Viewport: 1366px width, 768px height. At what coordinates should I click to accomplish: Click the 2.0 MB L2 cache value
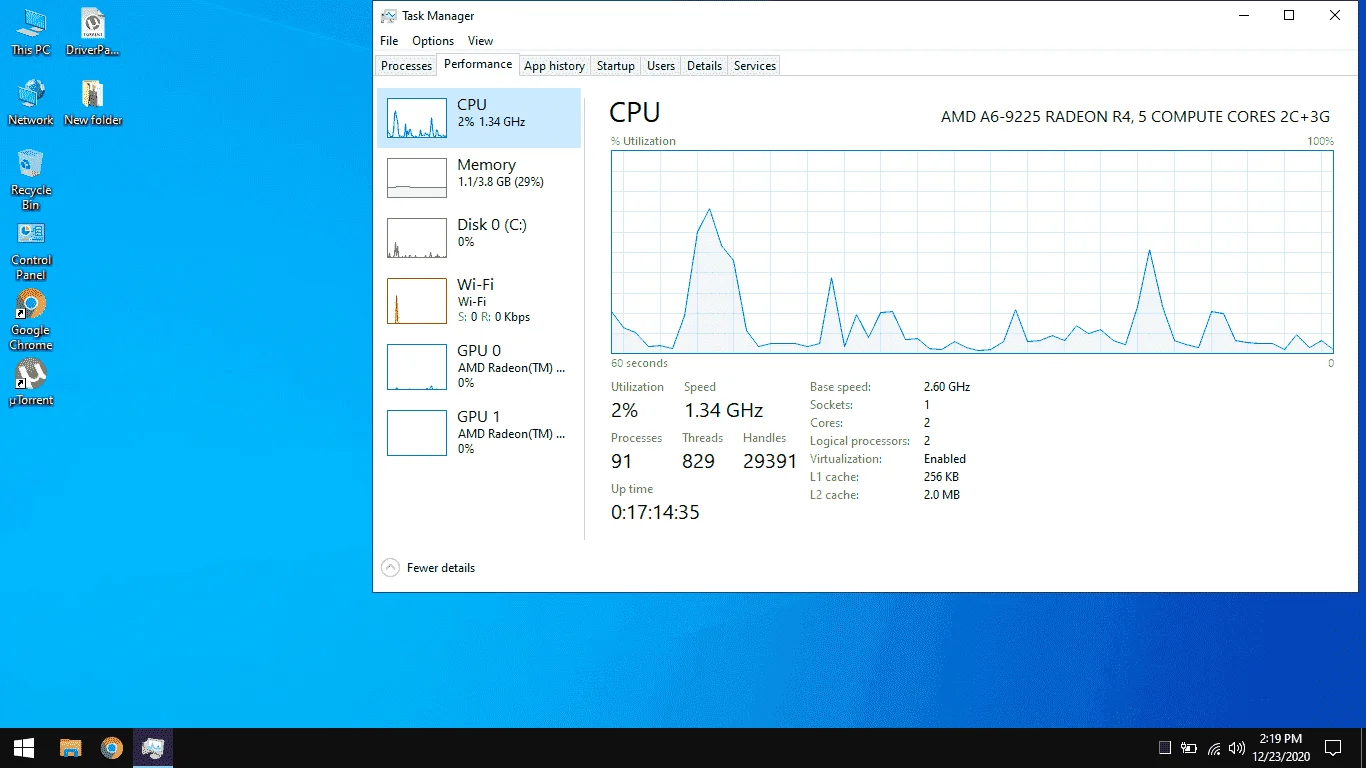[942, 495]
